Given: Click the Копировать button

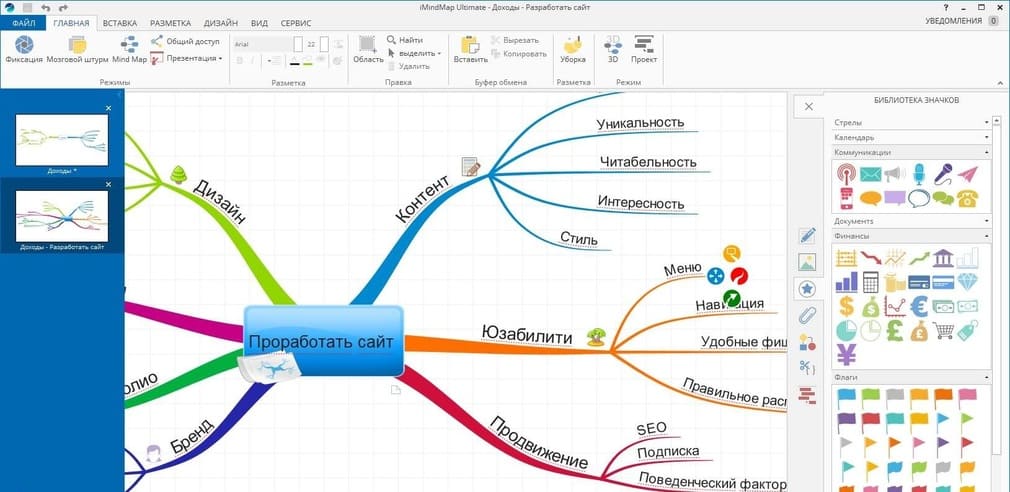Looking at the screenshot, I should (519, 54).
